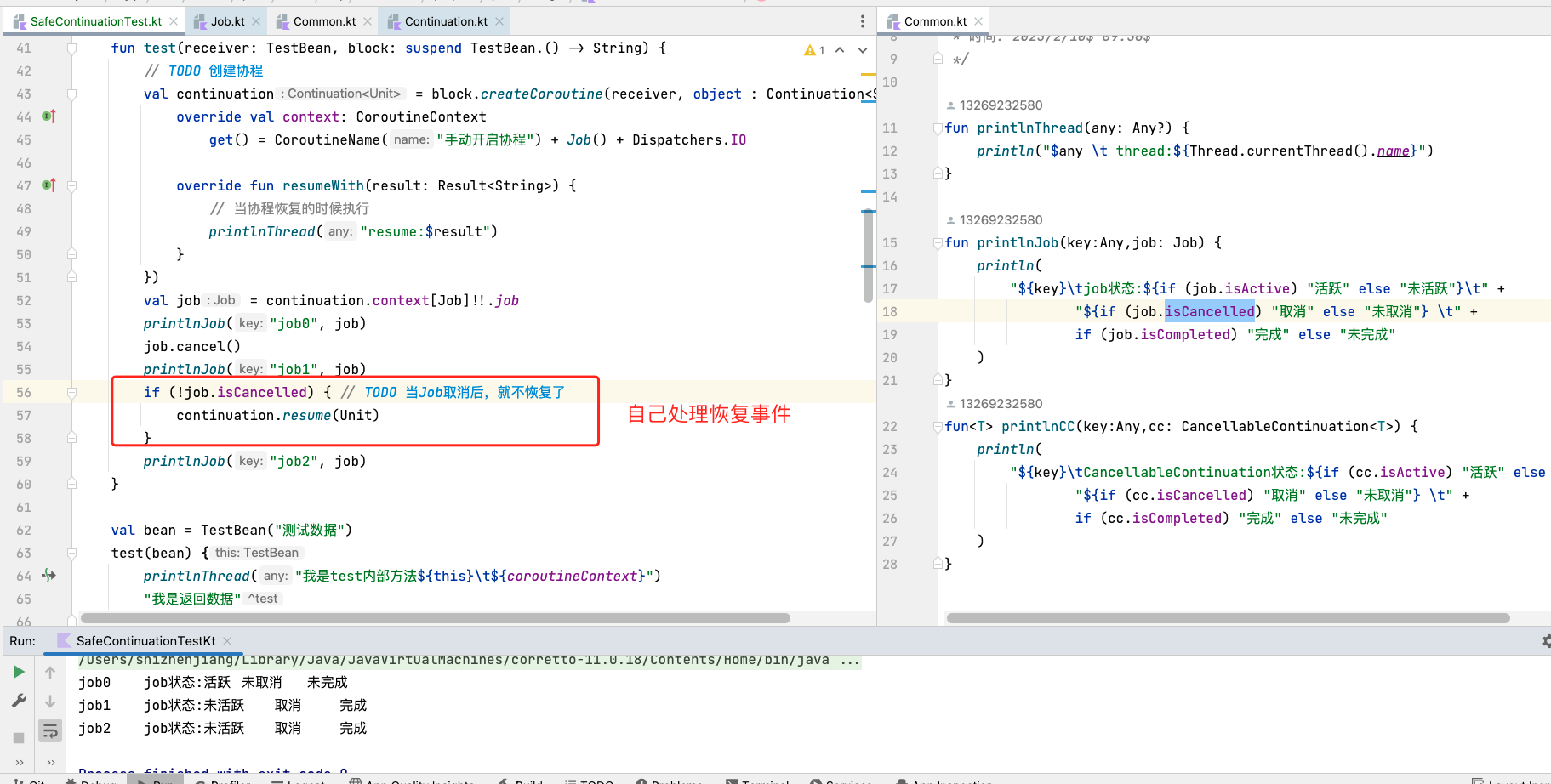Collapse printlnCC function at line 22
This screenshot has width=1551, height=784.
tap(938, 426)
